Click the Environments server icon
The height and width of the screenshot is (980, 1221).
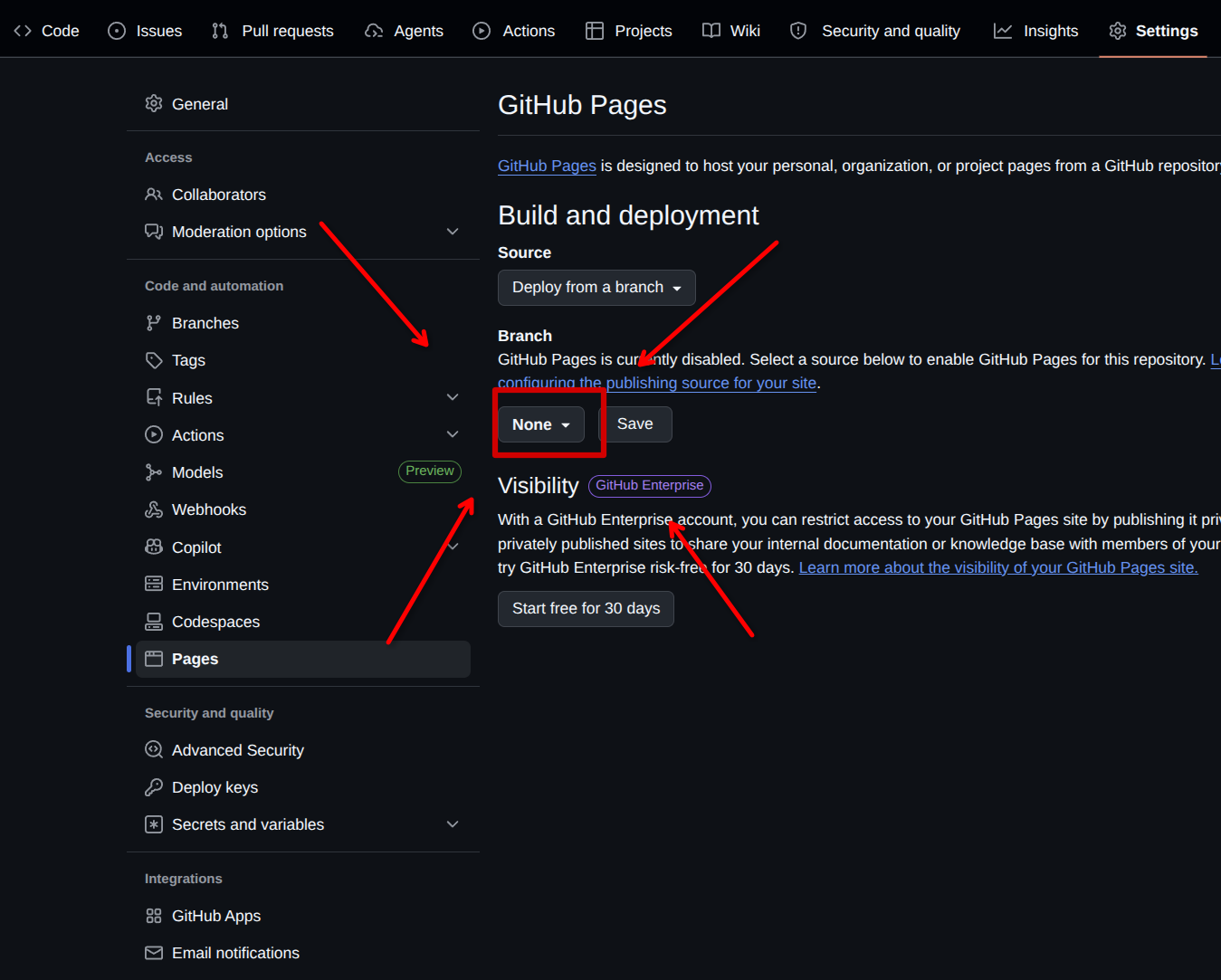pos(154,584)
